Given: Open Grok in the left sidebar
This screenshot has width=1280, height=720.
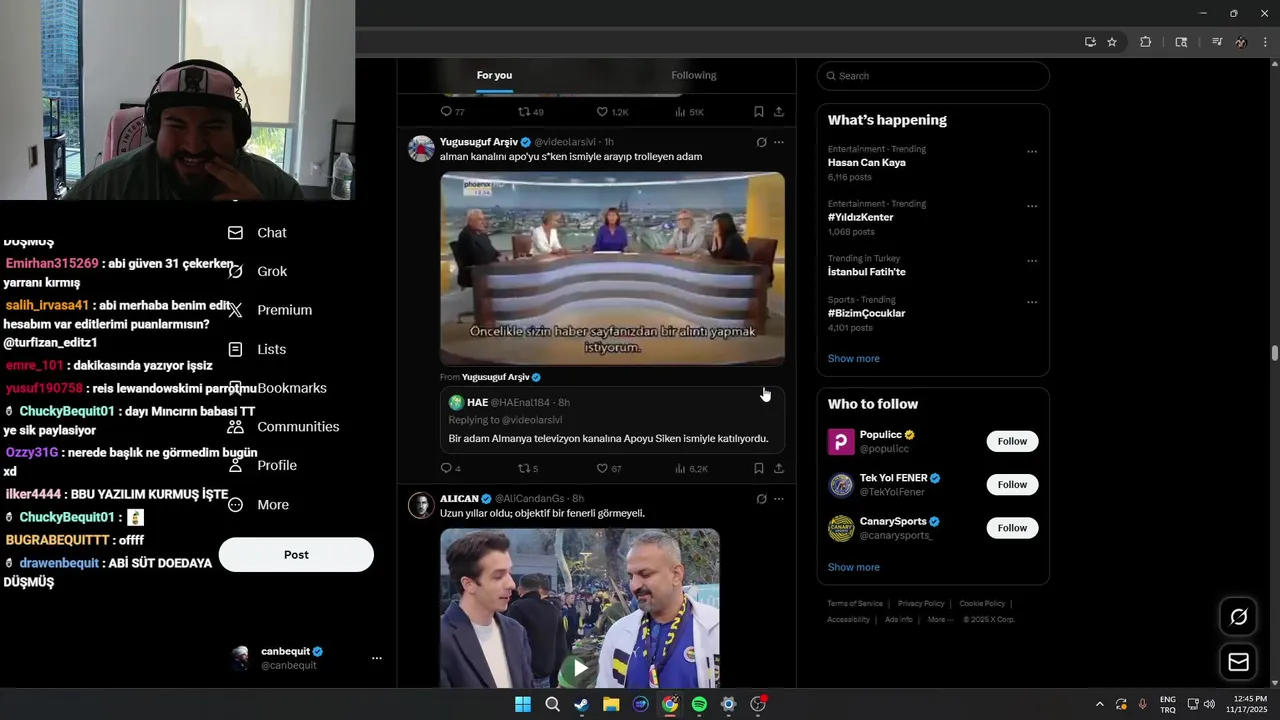Looking at the screenshot, I should [258, 272].
